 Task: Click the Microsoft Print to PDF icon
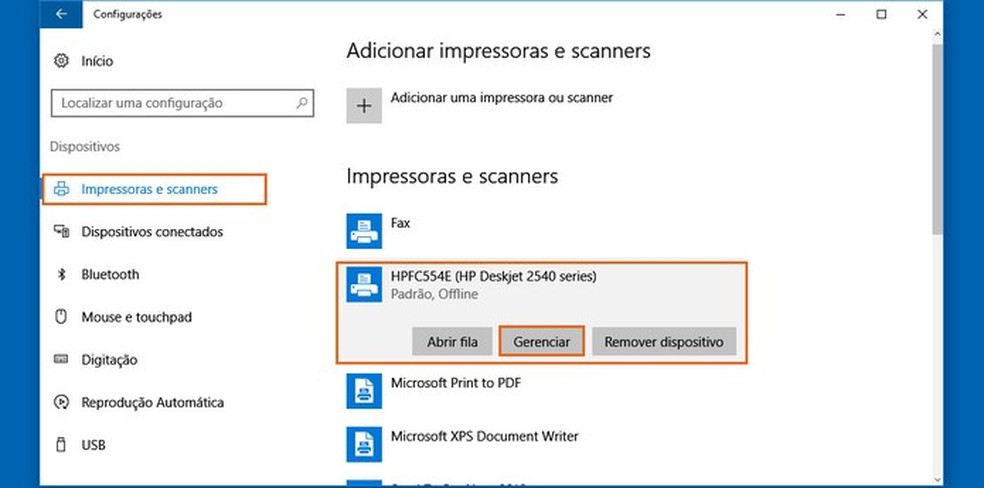[364, 390]
